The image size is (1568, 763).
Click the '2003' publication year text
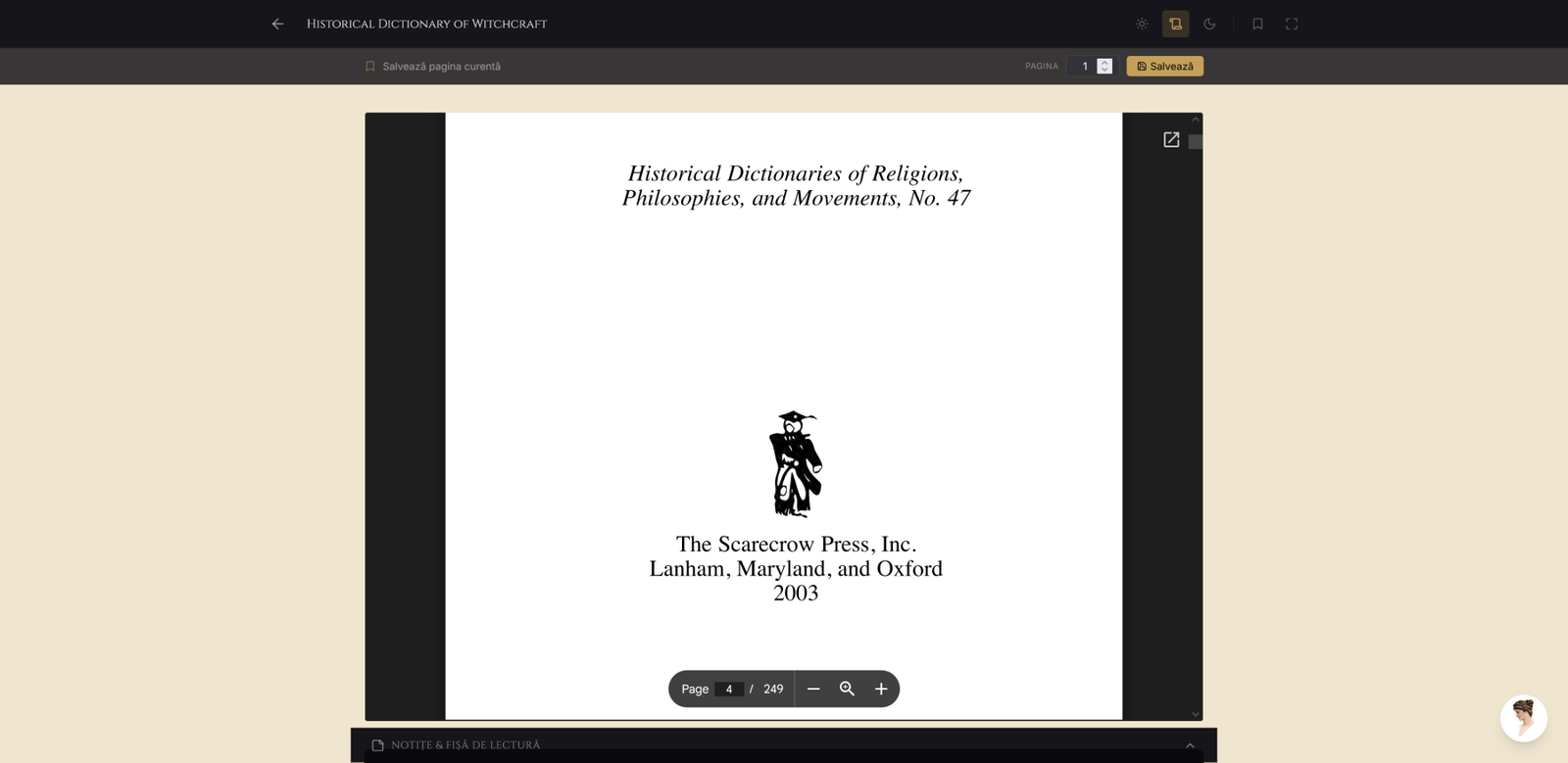pyautogui.click(x=796, y=593)
